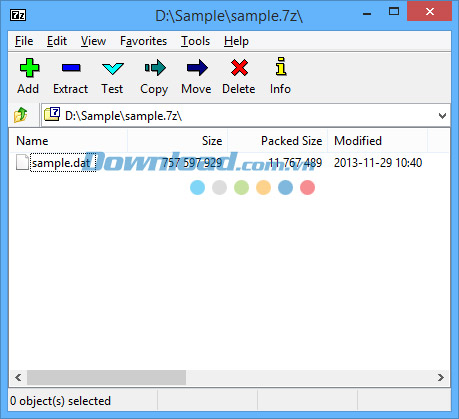Sort by Packed Size column header
The height and width of the screenshot is (419, 459).
(278, 141)
